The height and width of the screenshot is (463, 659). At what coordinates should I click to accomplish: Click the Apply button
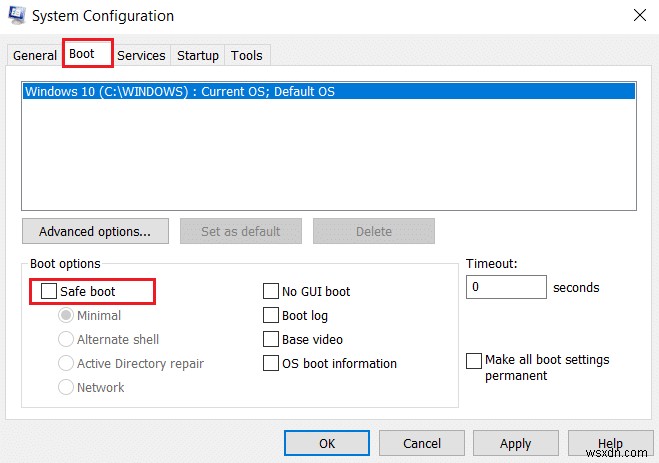(x=515, y=443)
